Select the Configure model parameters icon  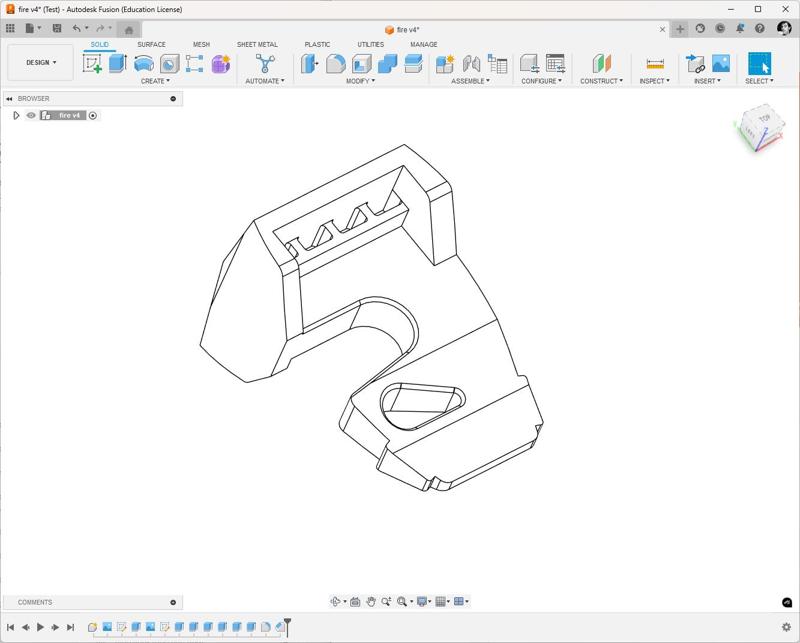pos(530,64)
